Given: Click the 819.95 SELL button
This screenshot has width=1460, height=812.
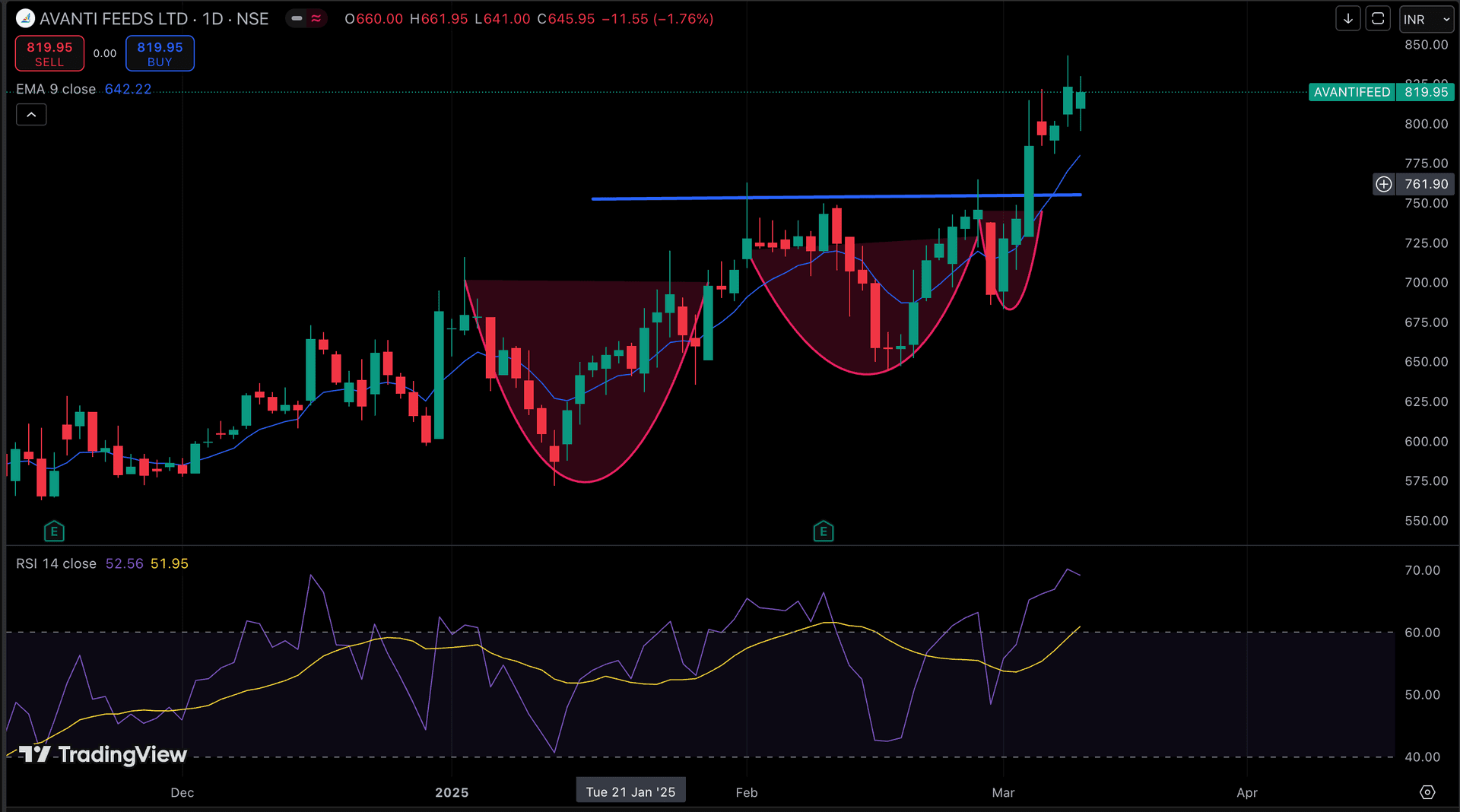Looking at the screenshot, I should pyautogui.click(x=49, y=53).
